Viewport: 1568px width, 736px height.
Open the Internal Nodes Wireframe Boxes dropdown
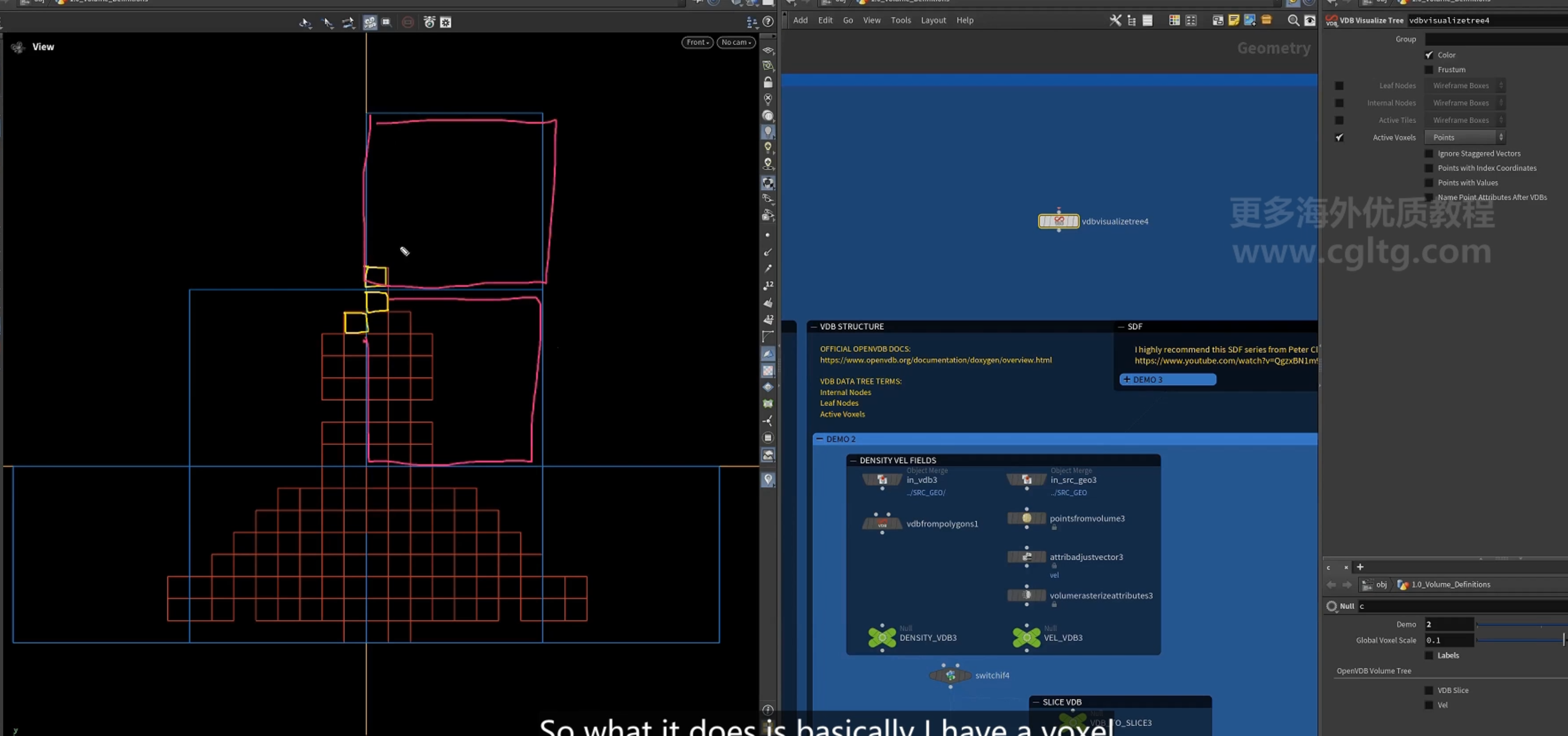(1465, 103)
